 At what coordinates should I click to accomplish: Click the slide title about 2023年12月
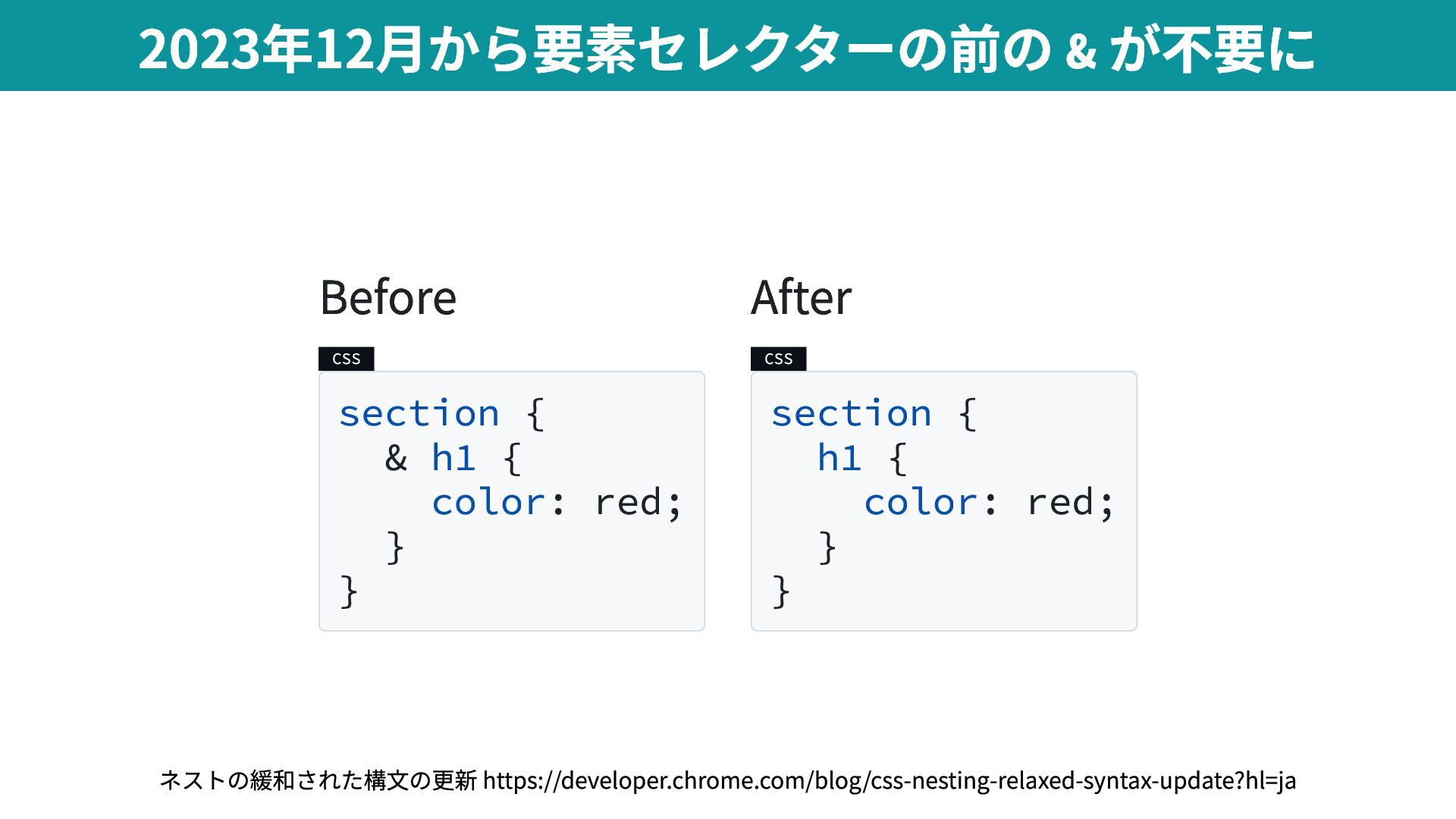coord(726,49)
